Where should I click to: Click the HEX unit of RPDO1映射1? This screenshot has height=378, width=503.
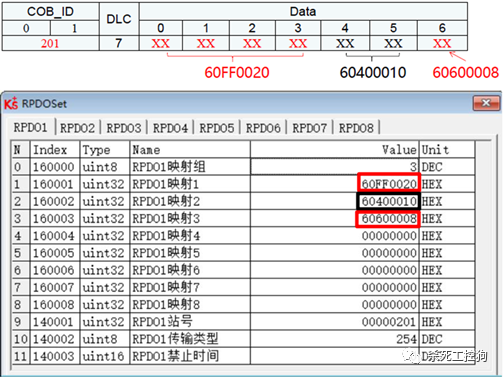447,184
